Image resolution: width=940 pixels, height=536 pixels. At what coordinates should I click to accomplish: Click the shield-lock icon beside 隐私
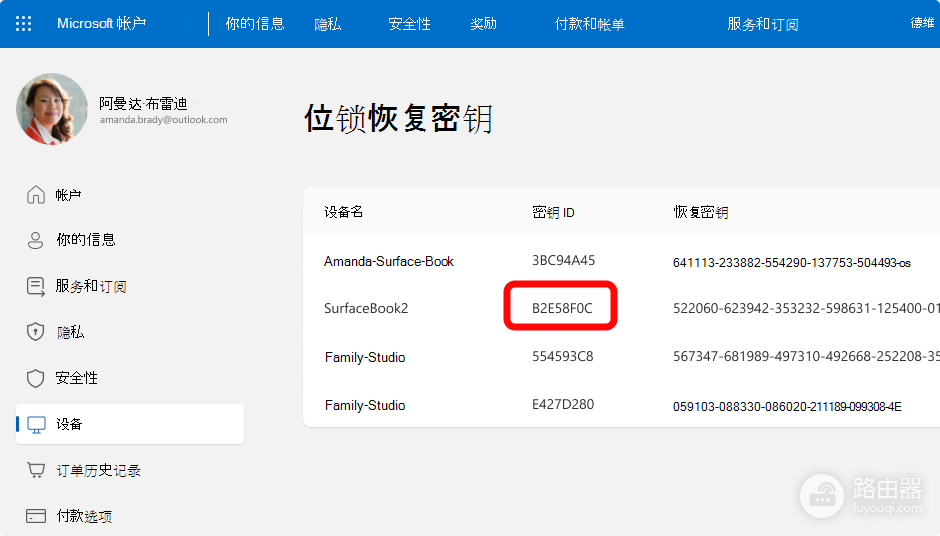pyautogui.click(x=35, y=332)
